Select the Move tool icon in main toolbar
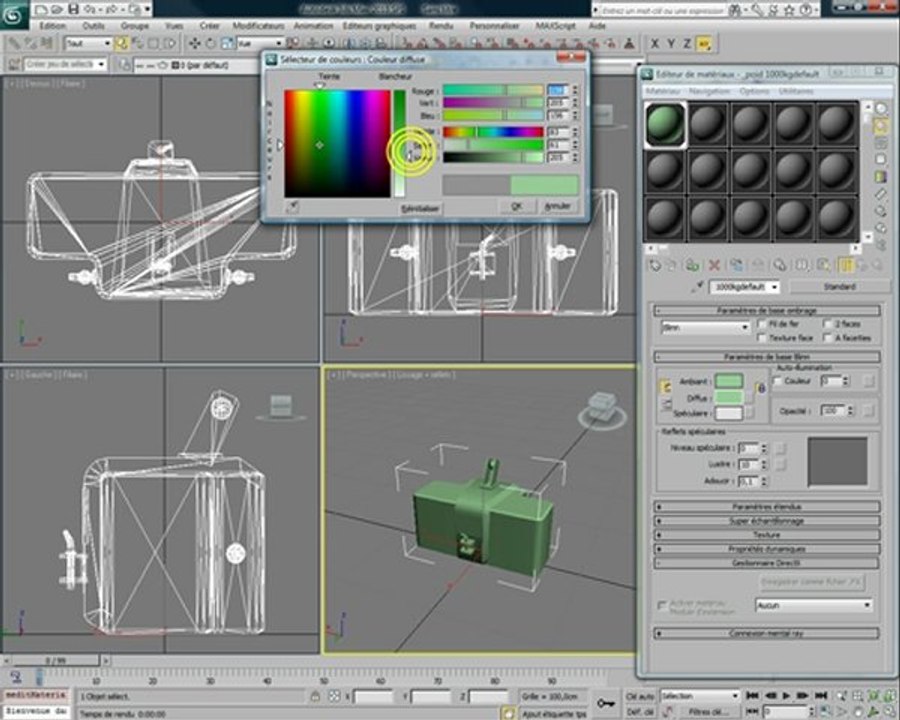This screenshot has height=720, width=900. click(195, 43)
